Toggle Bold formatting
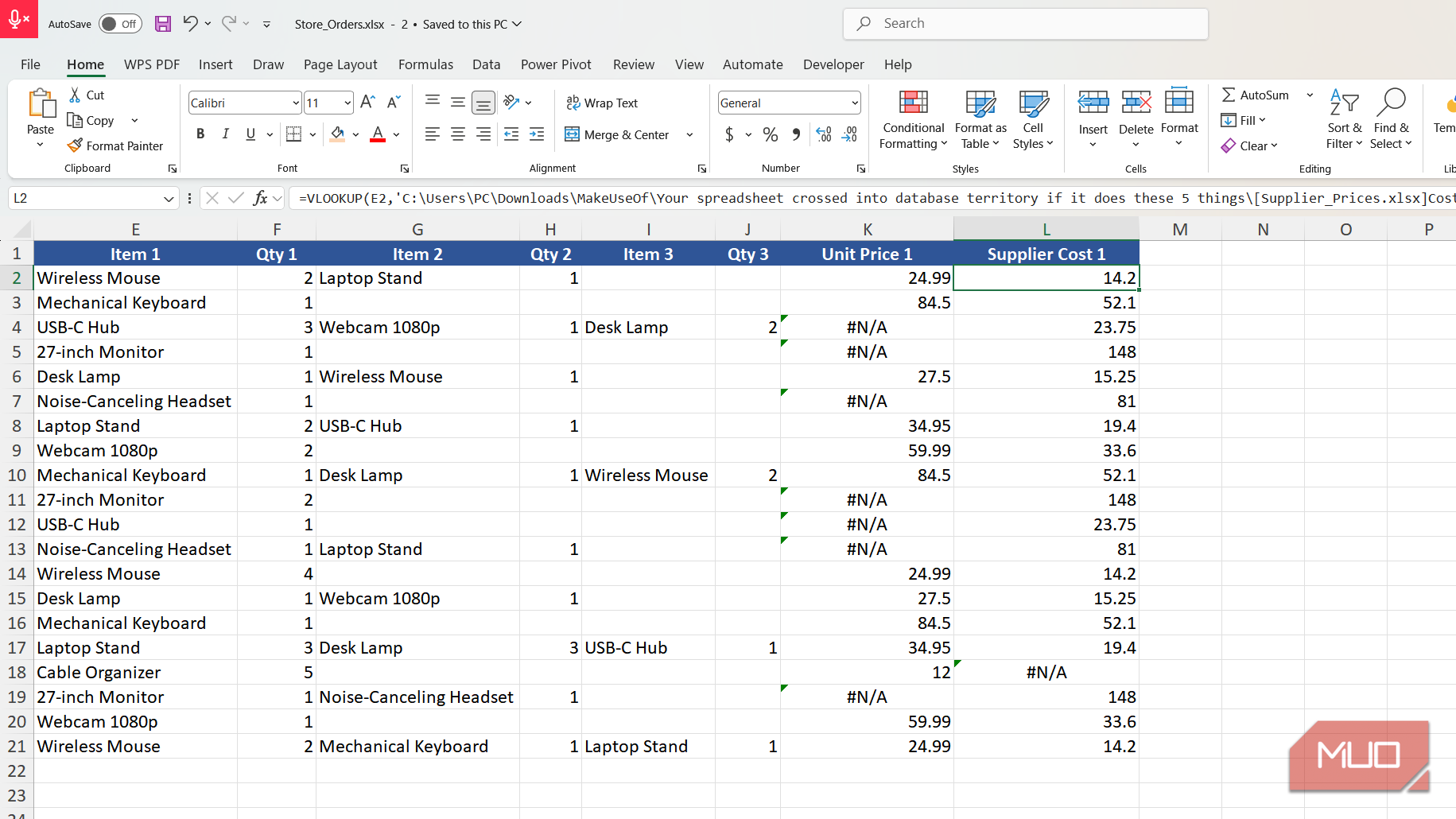1456x819 pixels. 200,134
